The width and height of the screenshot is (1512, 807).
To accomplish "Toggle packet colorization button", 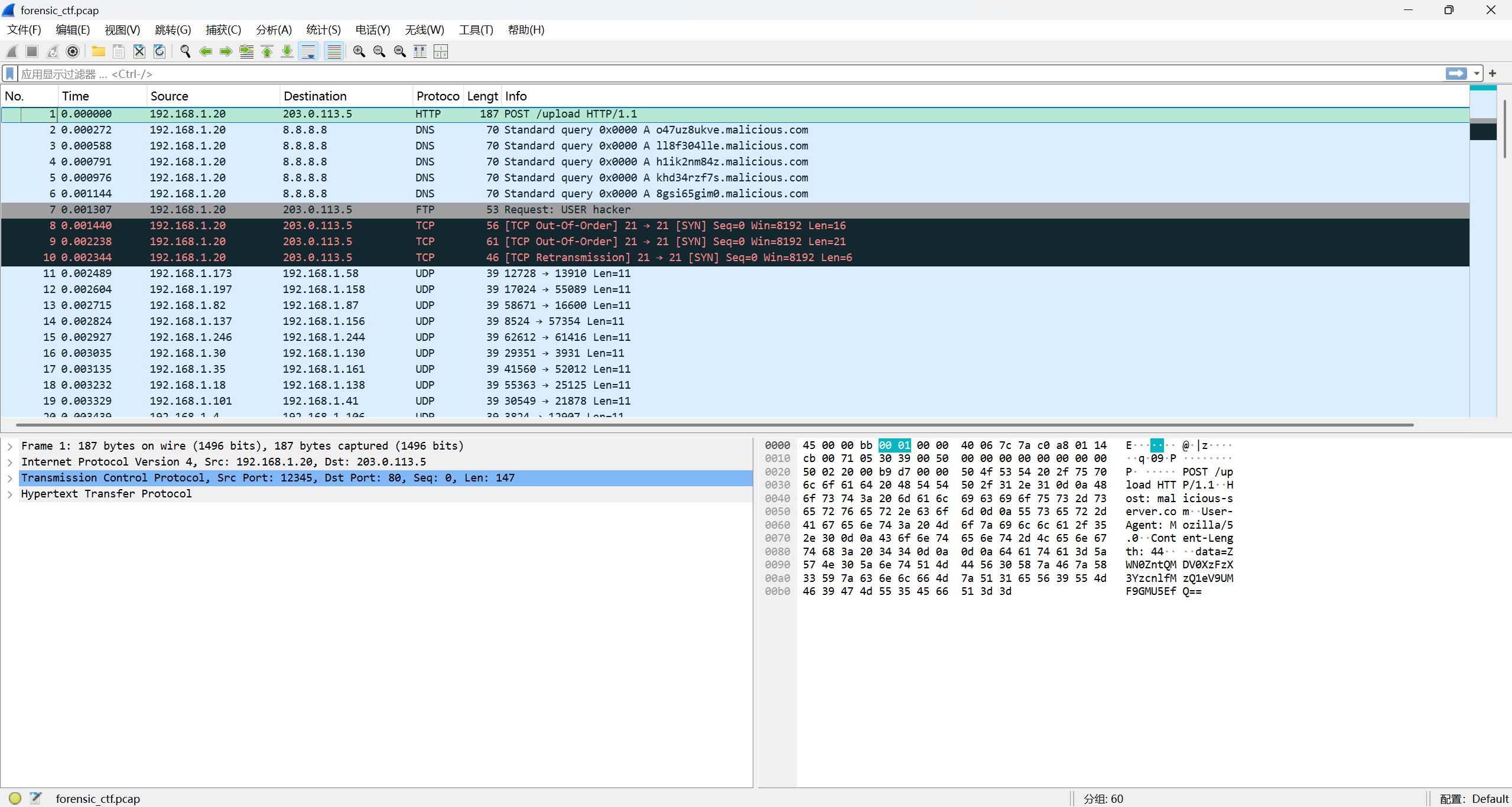I will [334, 51].
